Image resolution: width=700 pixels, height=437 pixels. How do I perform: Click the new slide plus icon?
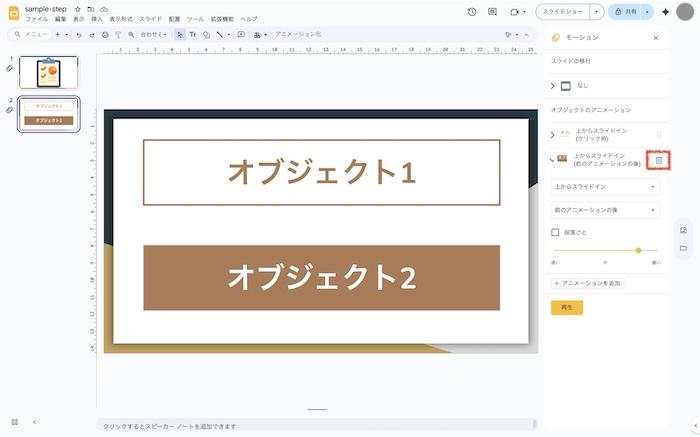pos(58,34)
